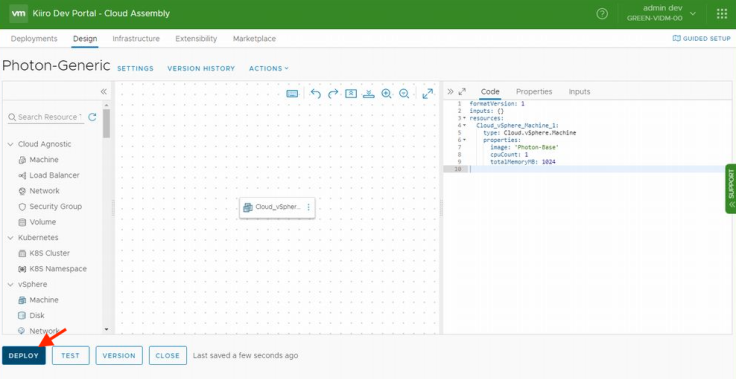Viewport: 736px width, 379px height.
Task: Switch to the Marketplace tab
Action: (x=254, y=39)
